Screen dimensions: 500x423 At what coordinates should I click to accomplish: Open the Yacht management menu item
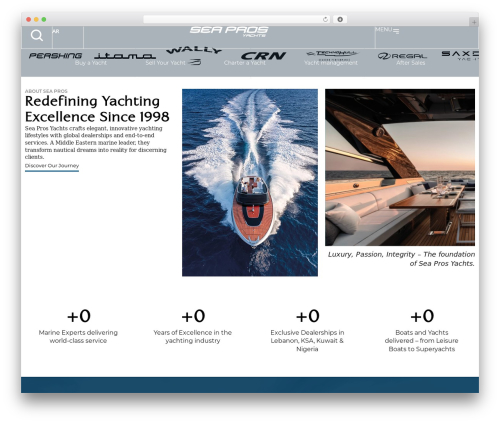(331, 63)
